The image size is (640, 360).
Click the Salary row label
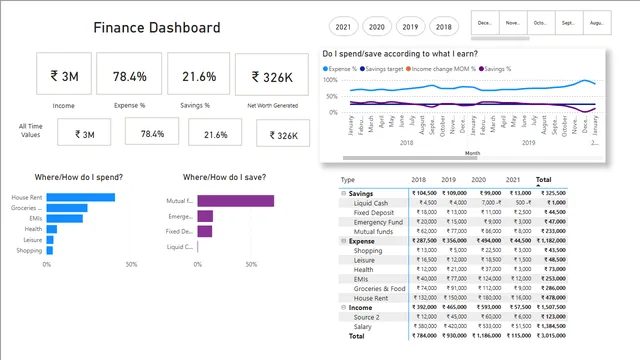tap(362, 327)
